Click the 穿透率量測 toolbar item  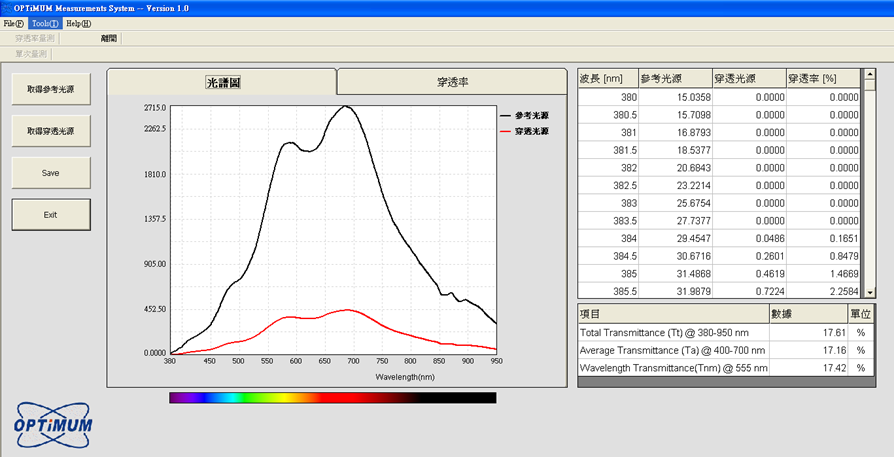36,38
